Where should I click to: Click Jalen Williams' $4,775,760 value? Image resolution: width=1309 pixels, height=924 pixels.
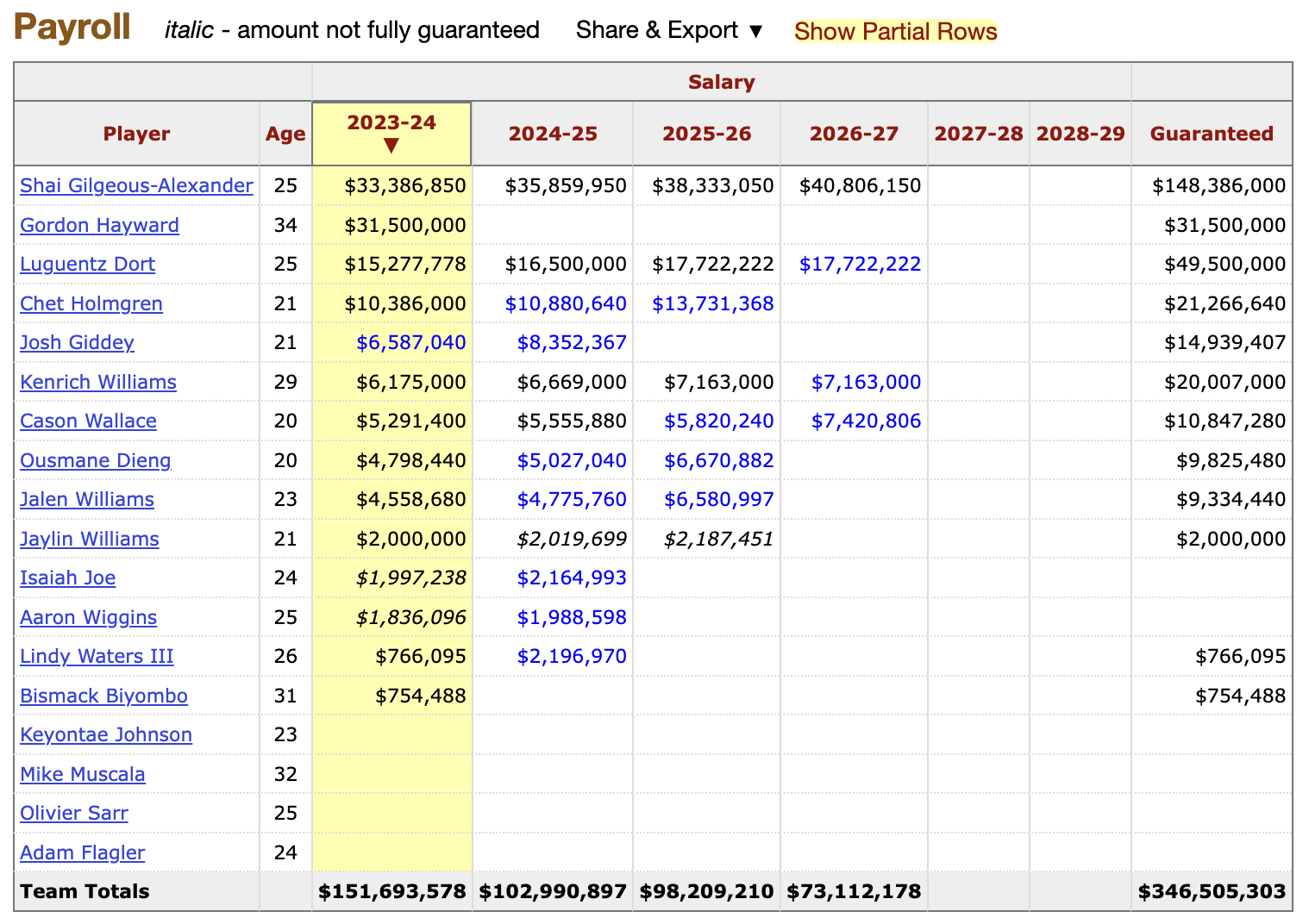[572, 499]
